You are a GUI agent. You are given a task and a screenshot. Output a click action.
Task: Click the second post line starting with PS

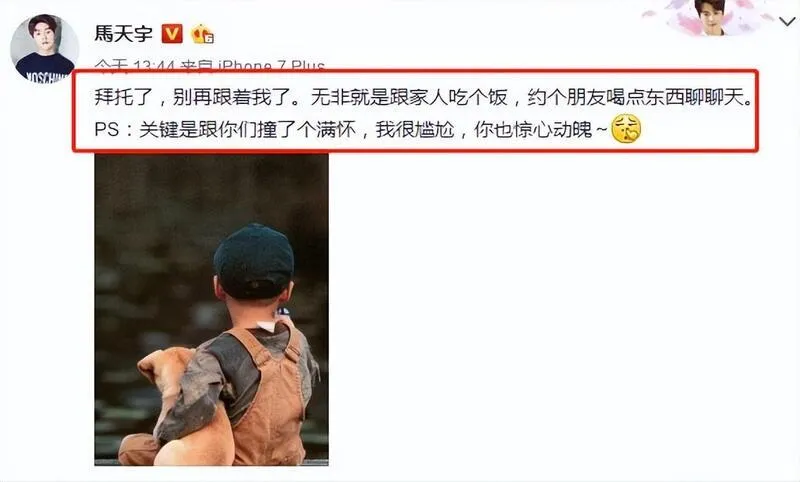pyautogui.click(x=367, y=130)
